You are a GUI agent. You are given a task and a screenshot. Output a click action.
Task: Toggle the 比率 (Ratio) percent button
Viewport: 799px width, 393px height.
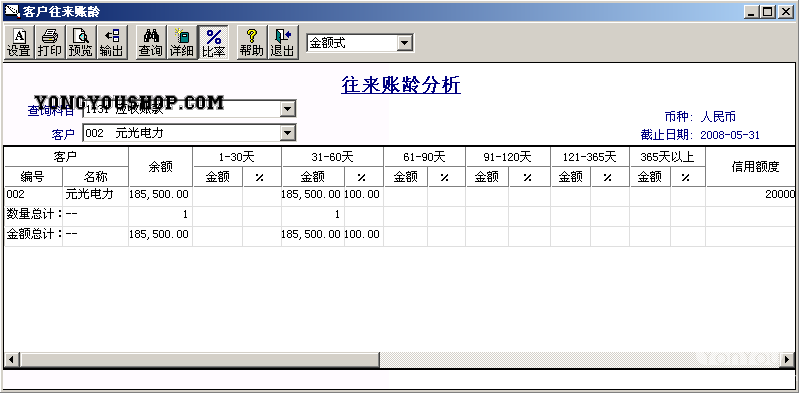[213, 43]
